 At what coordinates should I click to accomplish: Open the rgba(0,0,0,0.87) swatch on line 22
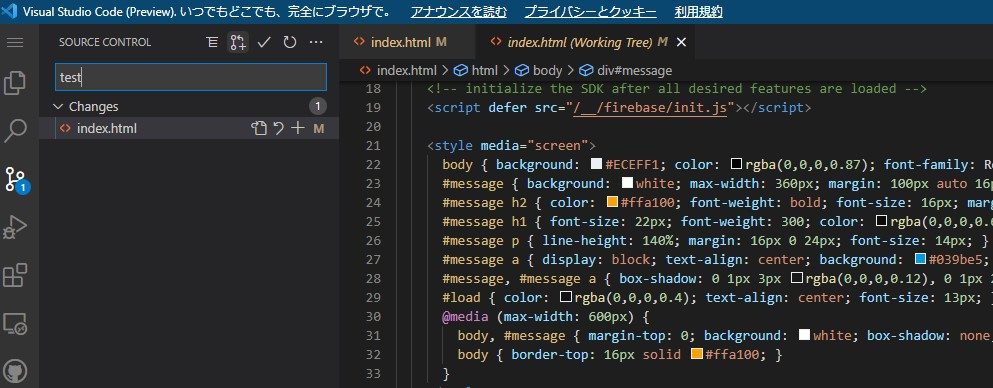pos(737,165)
